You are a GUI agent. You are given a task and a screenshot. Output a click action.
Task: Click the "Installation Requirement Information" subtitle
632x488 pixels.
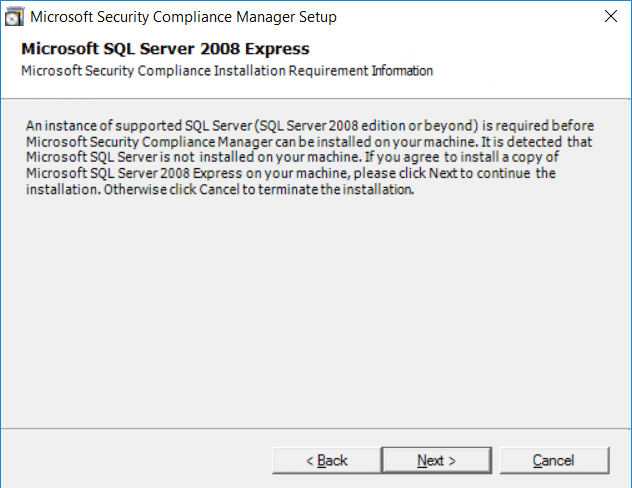(323, 71)
